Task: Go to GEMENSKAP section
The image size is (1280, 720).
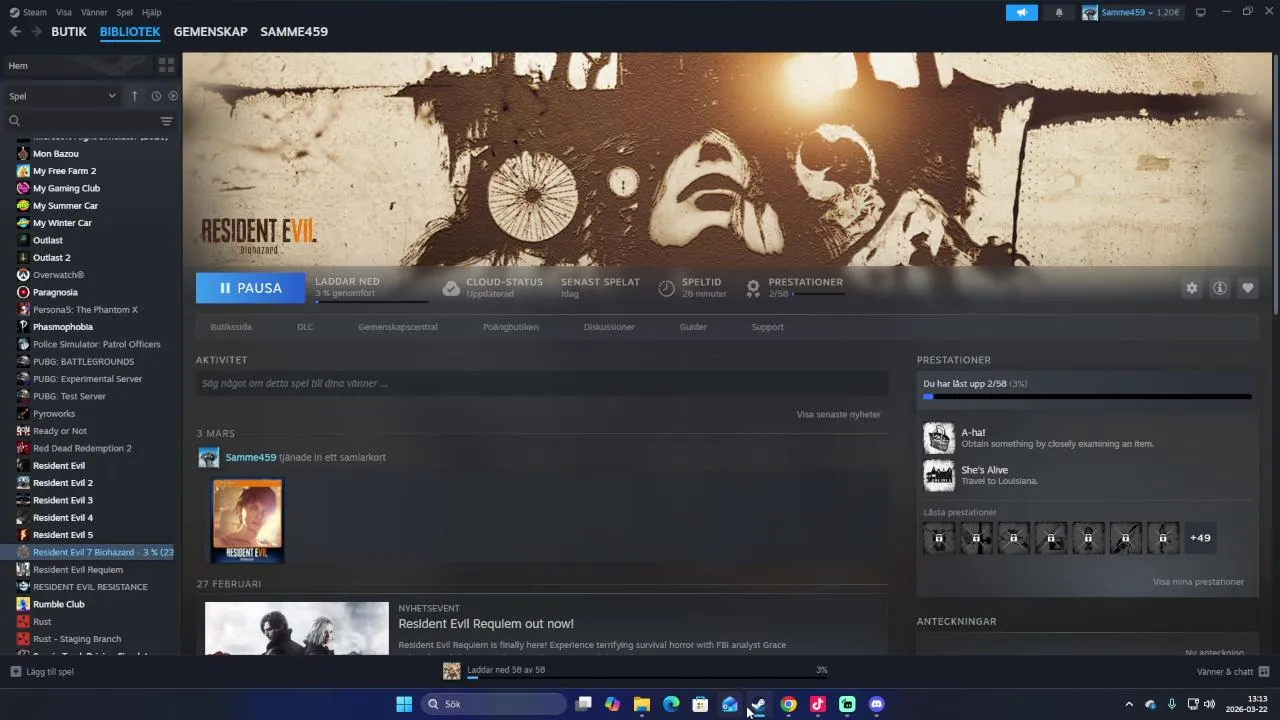Action: tap(210, 31)
